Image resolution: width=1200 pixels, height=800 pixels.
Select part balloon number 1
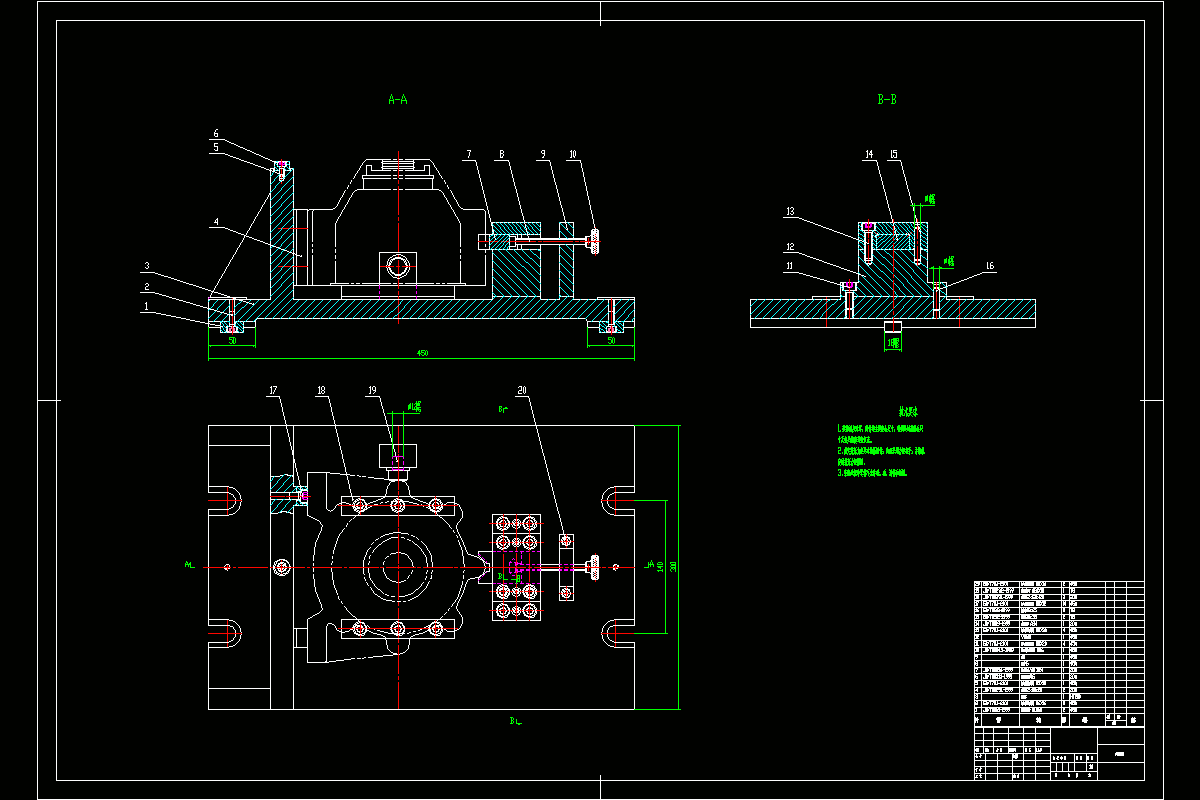click(145, 306)
